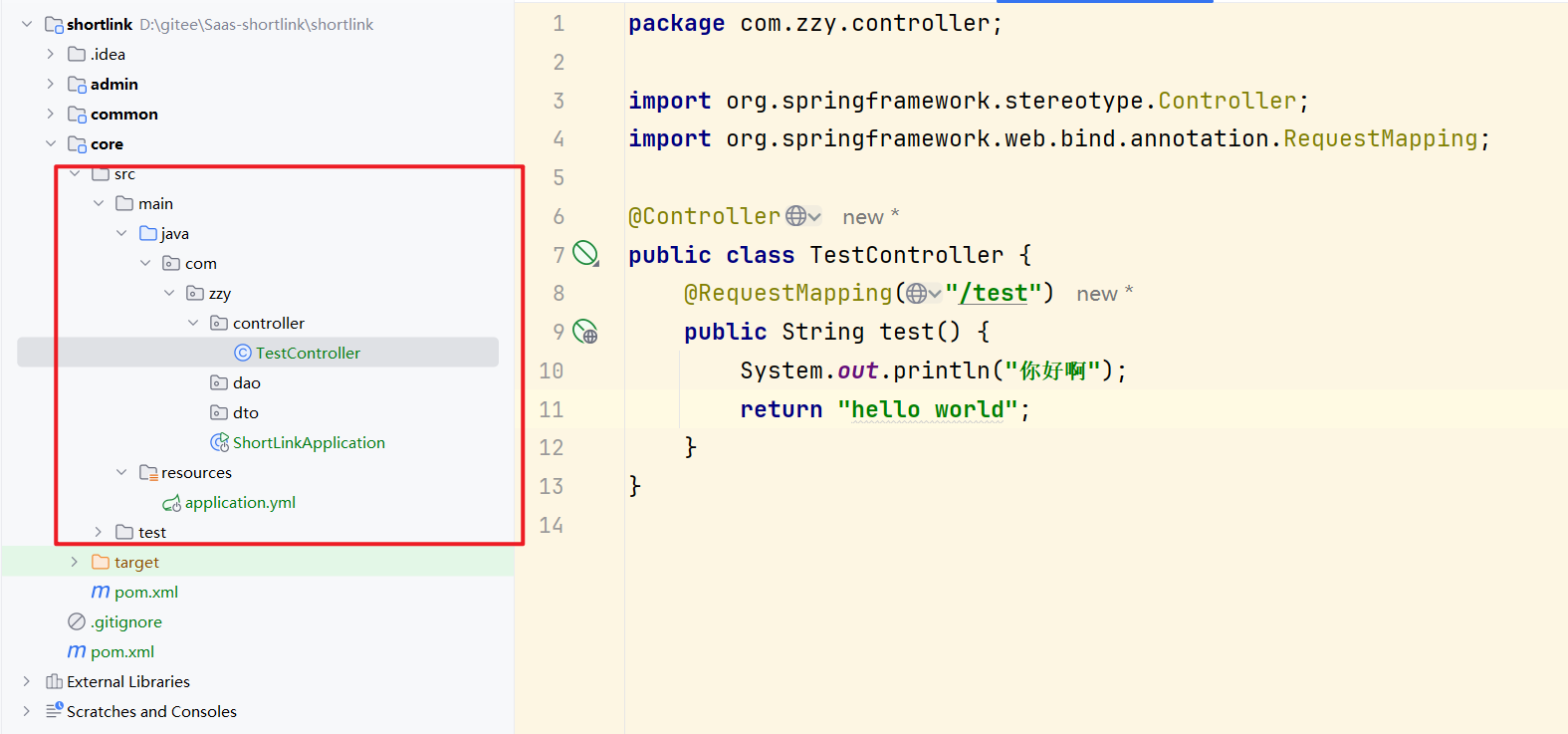Viewport: 1568px width, 734px height.
Task: Click the Maven icon of core pom.xml
Action: pos(101,592)
